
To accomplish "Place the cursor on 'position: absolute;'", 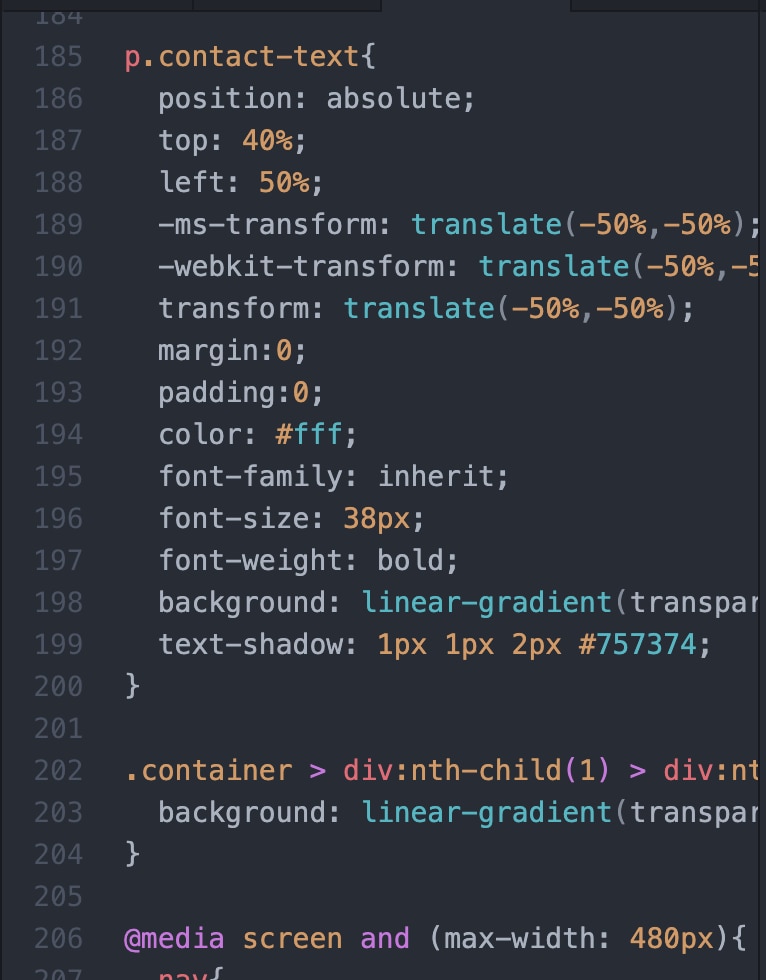I will 317,99.
